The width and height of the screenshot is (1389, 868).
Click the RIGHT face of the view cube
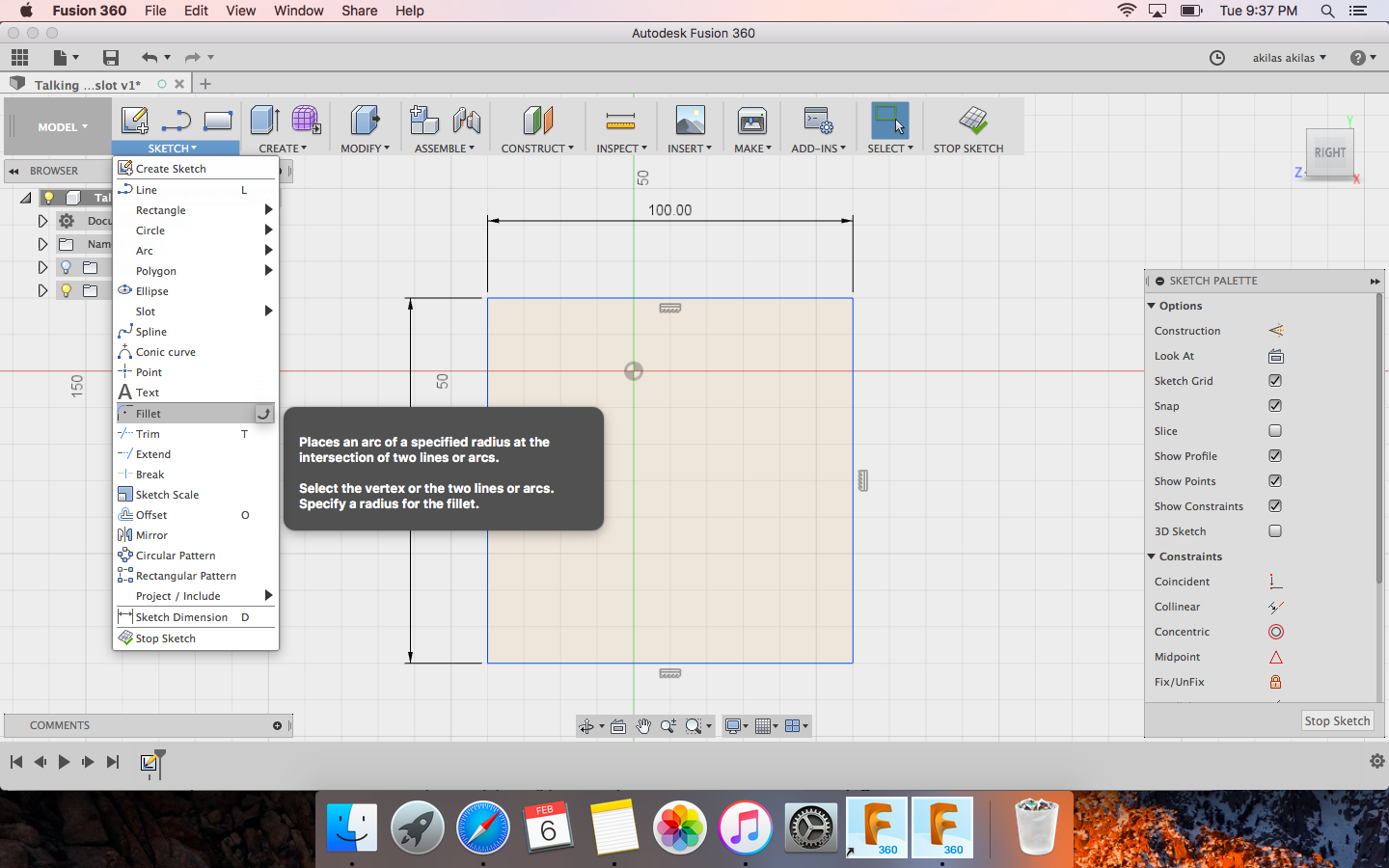1329,152
